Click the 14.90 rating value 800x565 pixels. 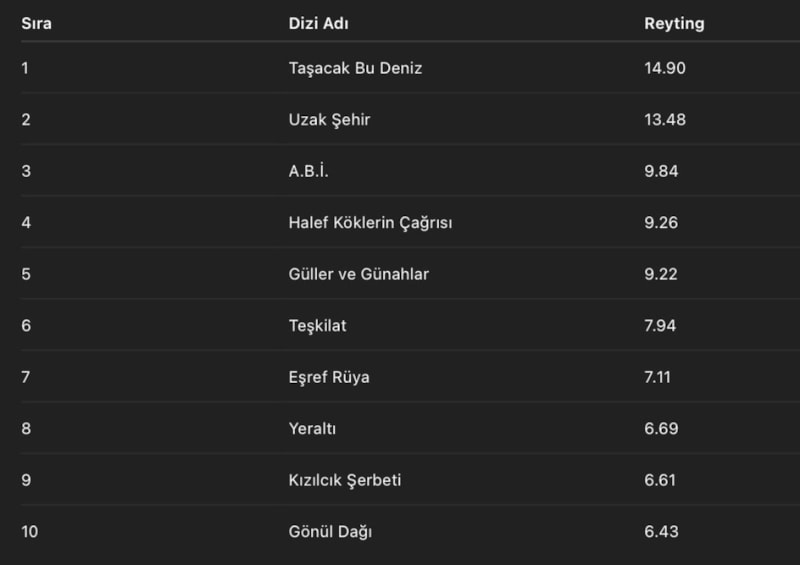[665, 68]
